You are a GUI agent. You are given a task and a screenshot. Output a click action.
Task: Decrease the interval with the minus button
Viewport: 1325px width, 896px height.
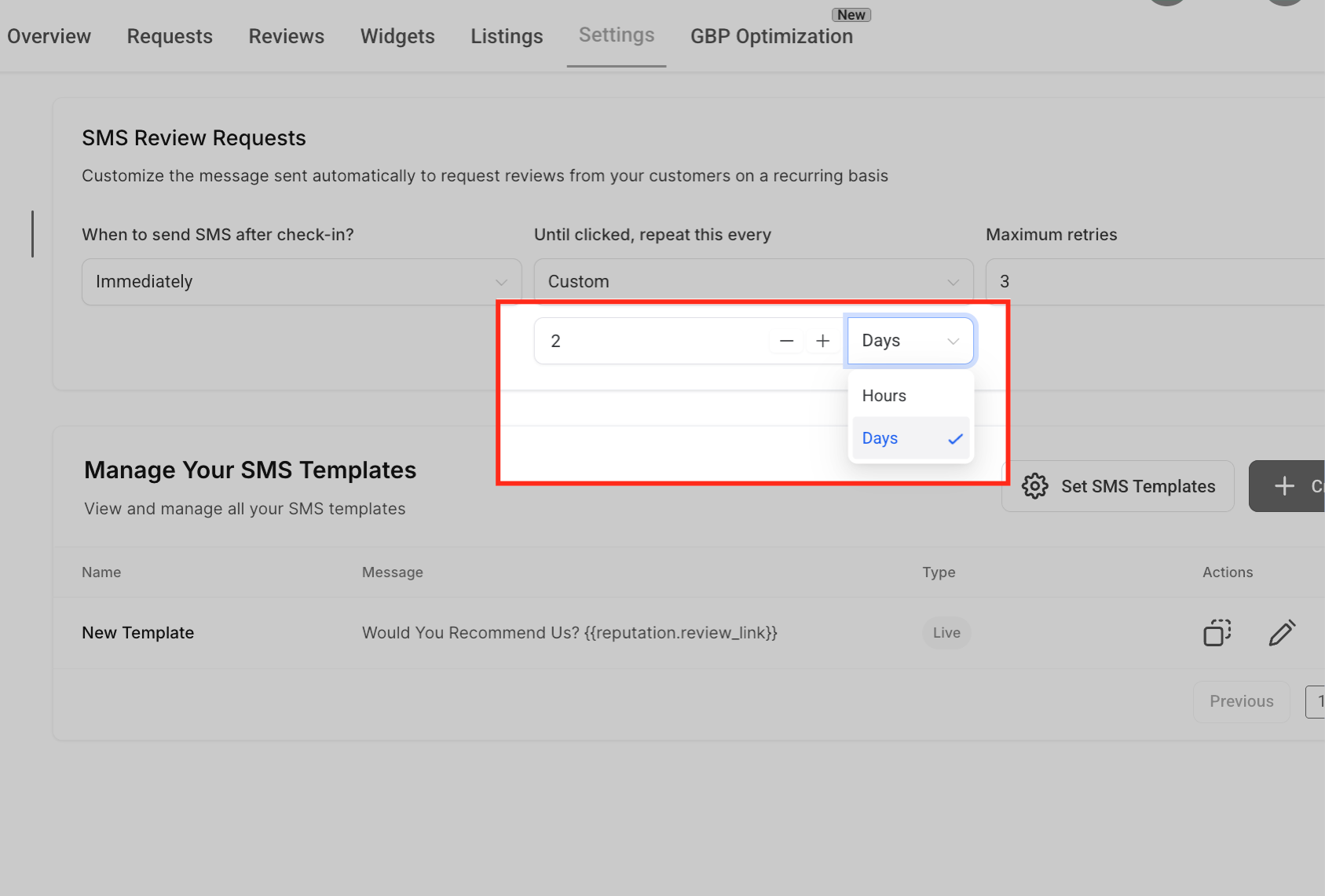(786, 341)
